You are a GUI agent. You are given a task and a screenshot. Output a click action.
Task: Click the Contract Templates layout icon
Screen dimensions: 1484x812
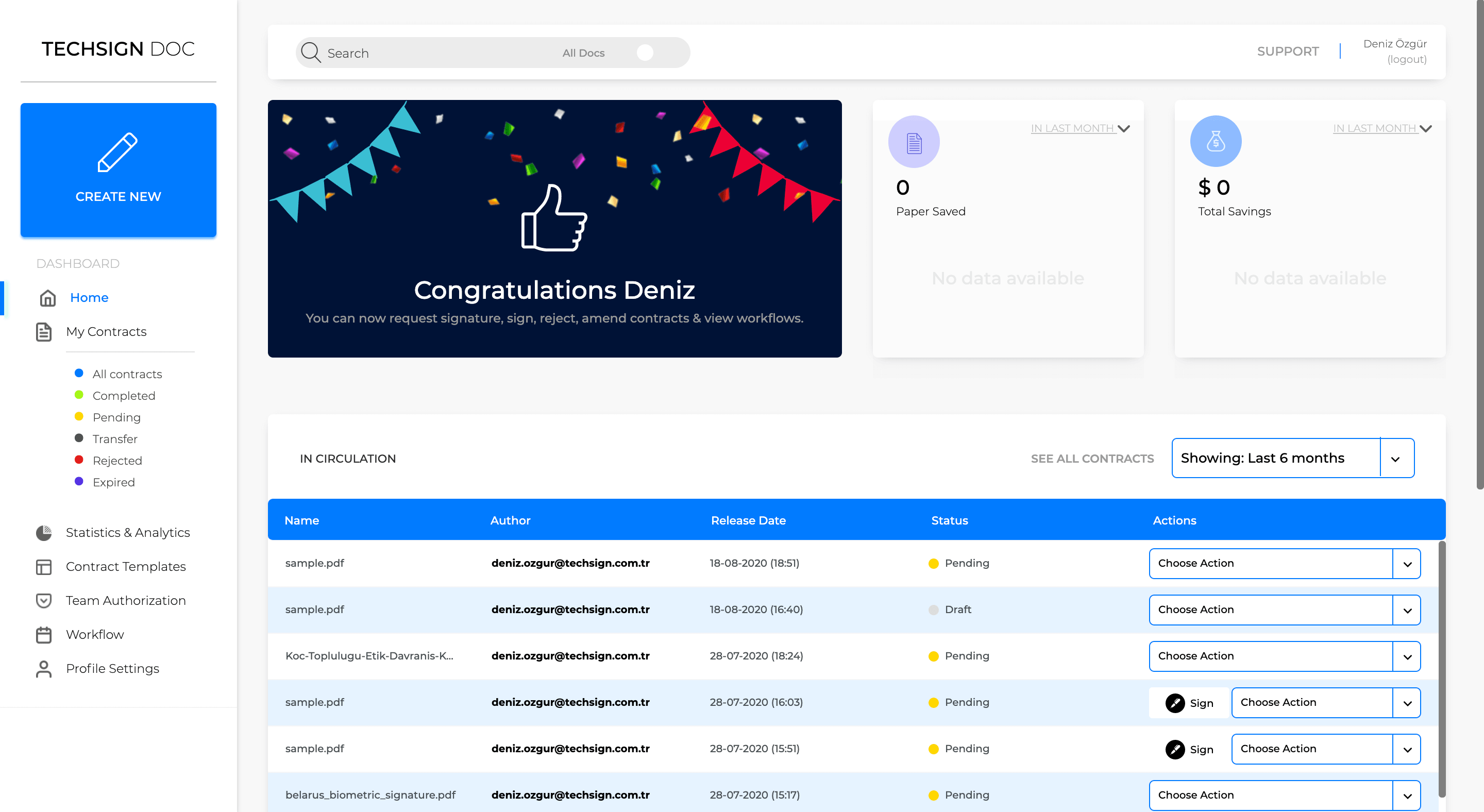tap(44, 567)
